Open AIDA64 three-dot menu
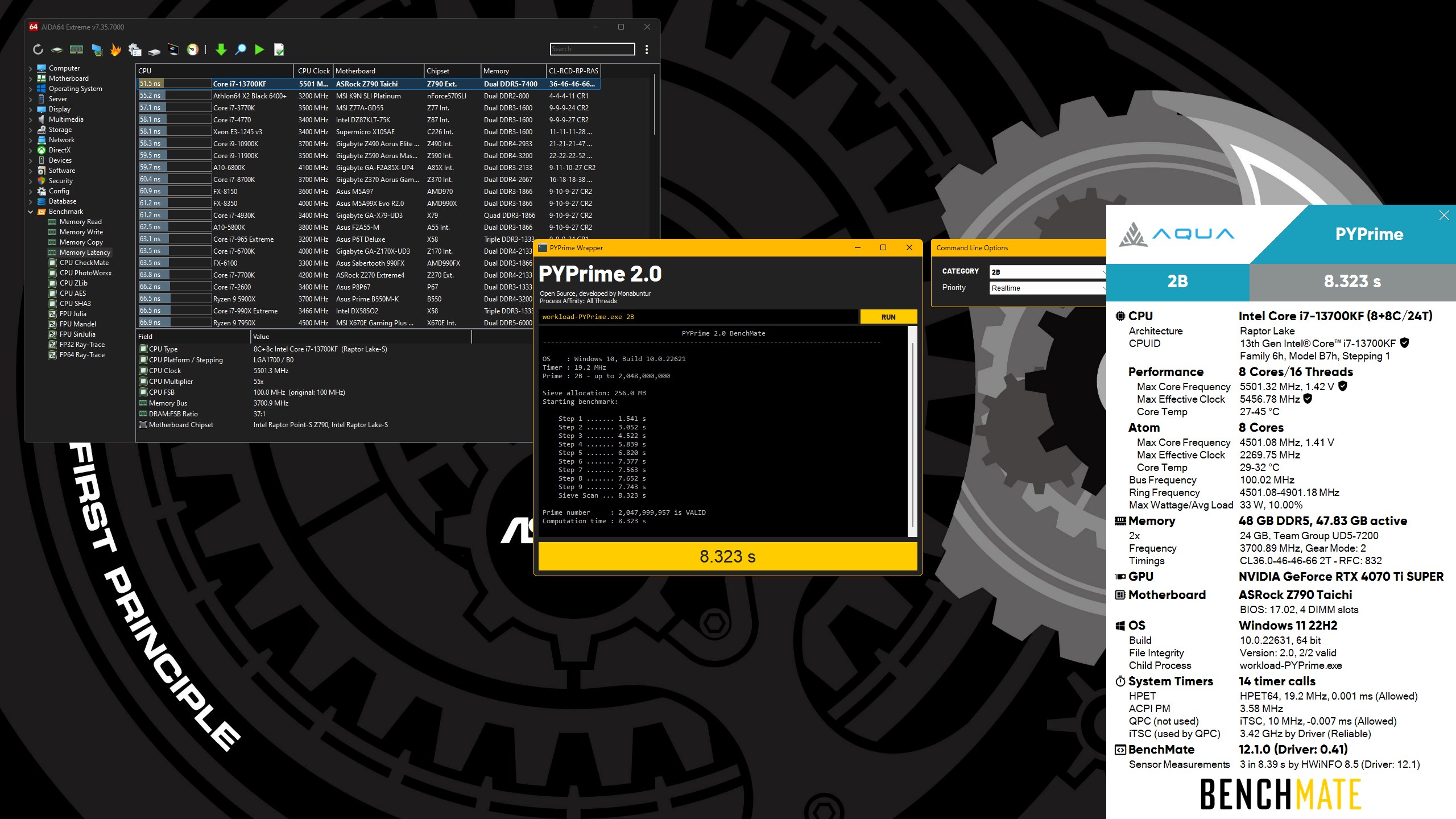The image size is (1456, 819). (x=647, y=49)
